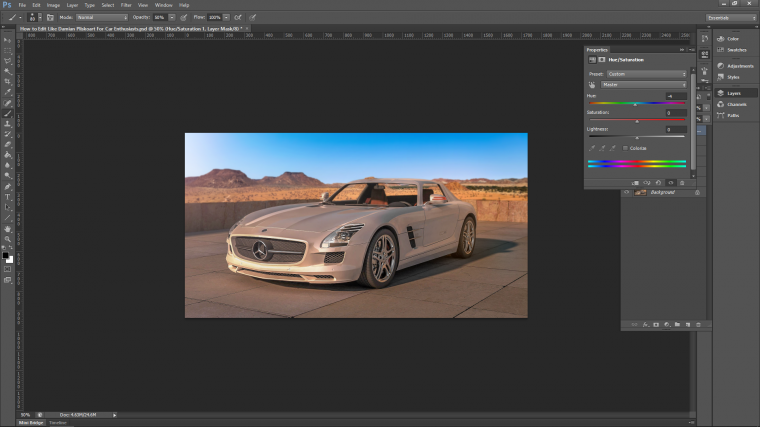Toggle adjustment layer visibility in Properties
The height and width of the screenshot is (427, 760).
click(670, 183)
